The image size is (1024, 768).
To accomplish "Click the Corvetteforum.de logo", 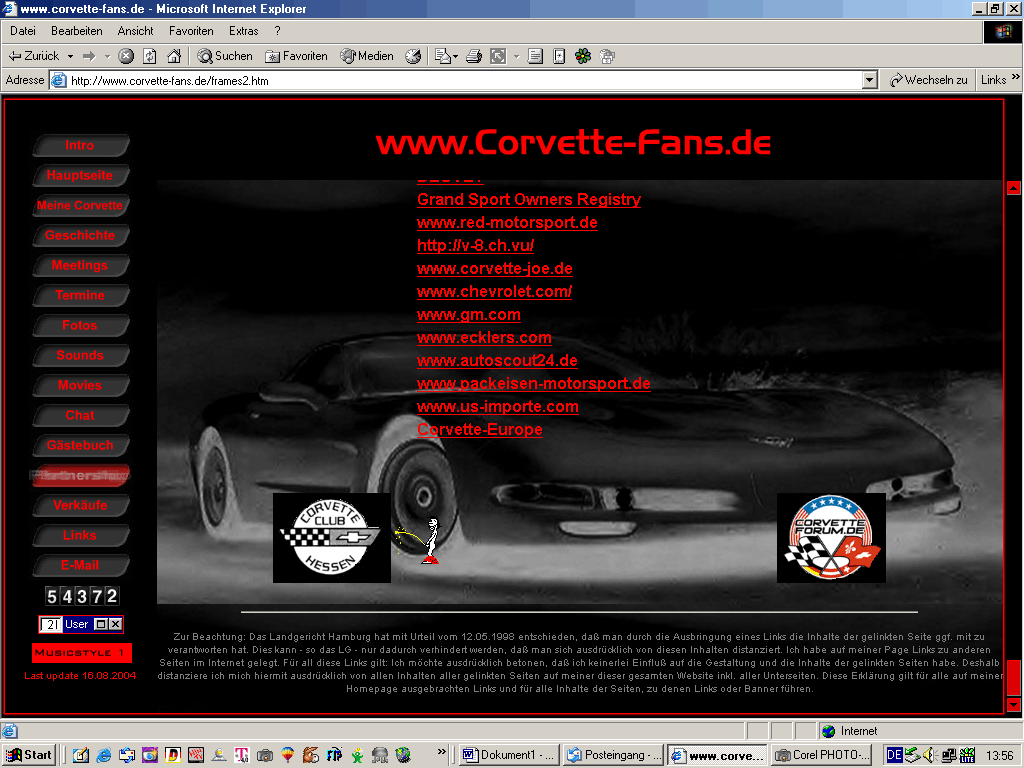I will coord(831,537).
